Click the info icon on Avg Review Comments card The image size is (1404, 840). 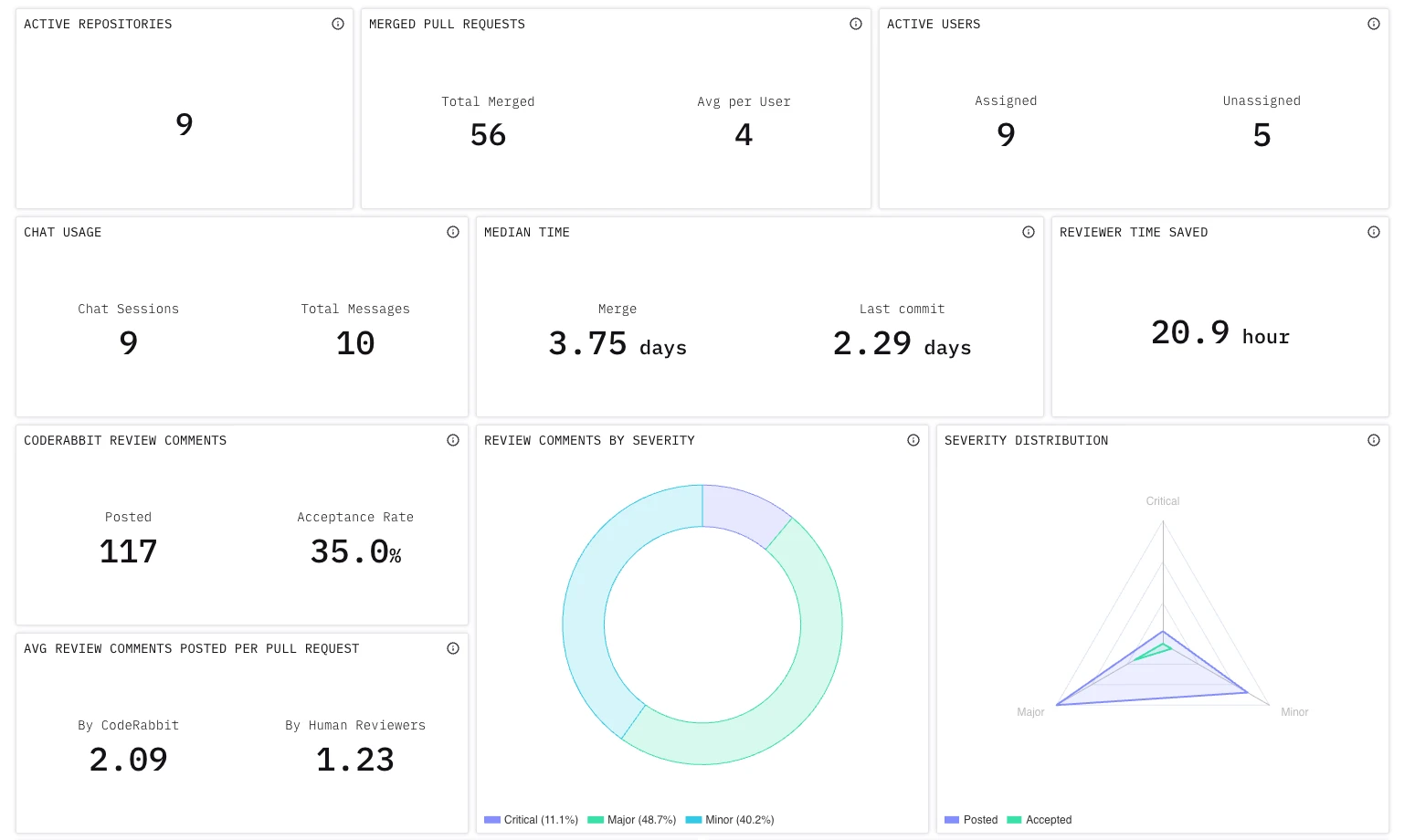[x=453, y=648]
